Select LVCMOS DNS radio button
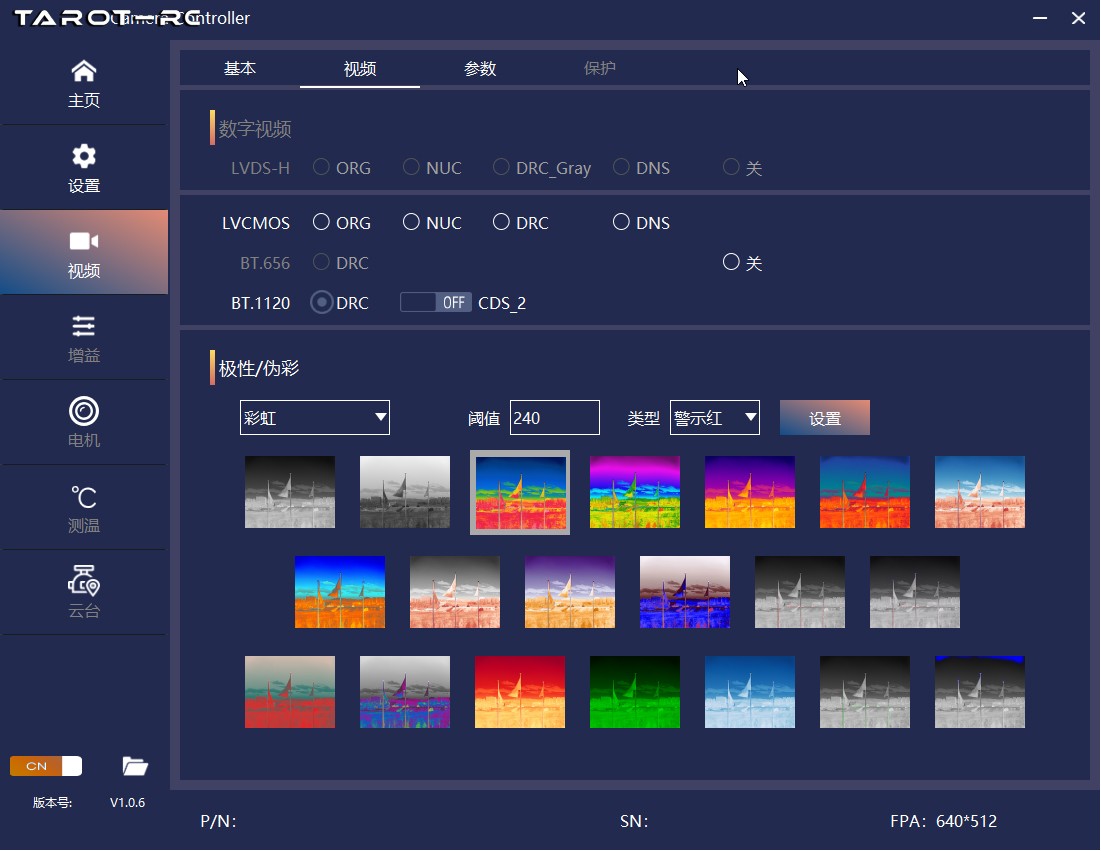The width and height of the screenshot is (1101, 851). 621,222
